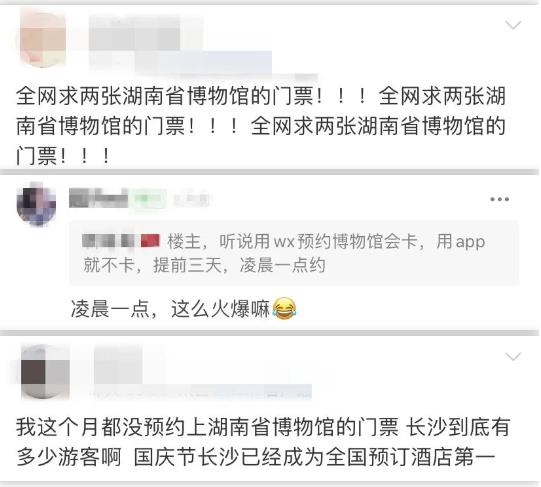Viewport: 541px width, 487px height.
Task: Tap the quoted user's blurred name in gray box
Action: click(108, 241)
